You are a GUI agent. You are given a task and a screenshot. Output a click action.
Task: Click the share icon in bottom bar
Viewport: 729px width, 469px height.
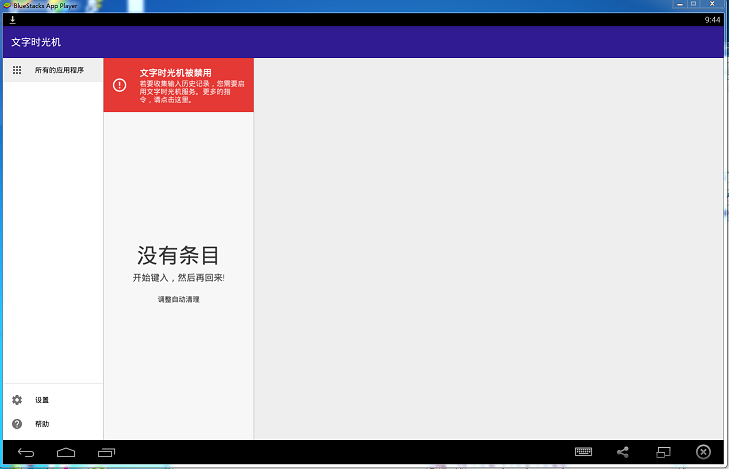tap(623, 452)
